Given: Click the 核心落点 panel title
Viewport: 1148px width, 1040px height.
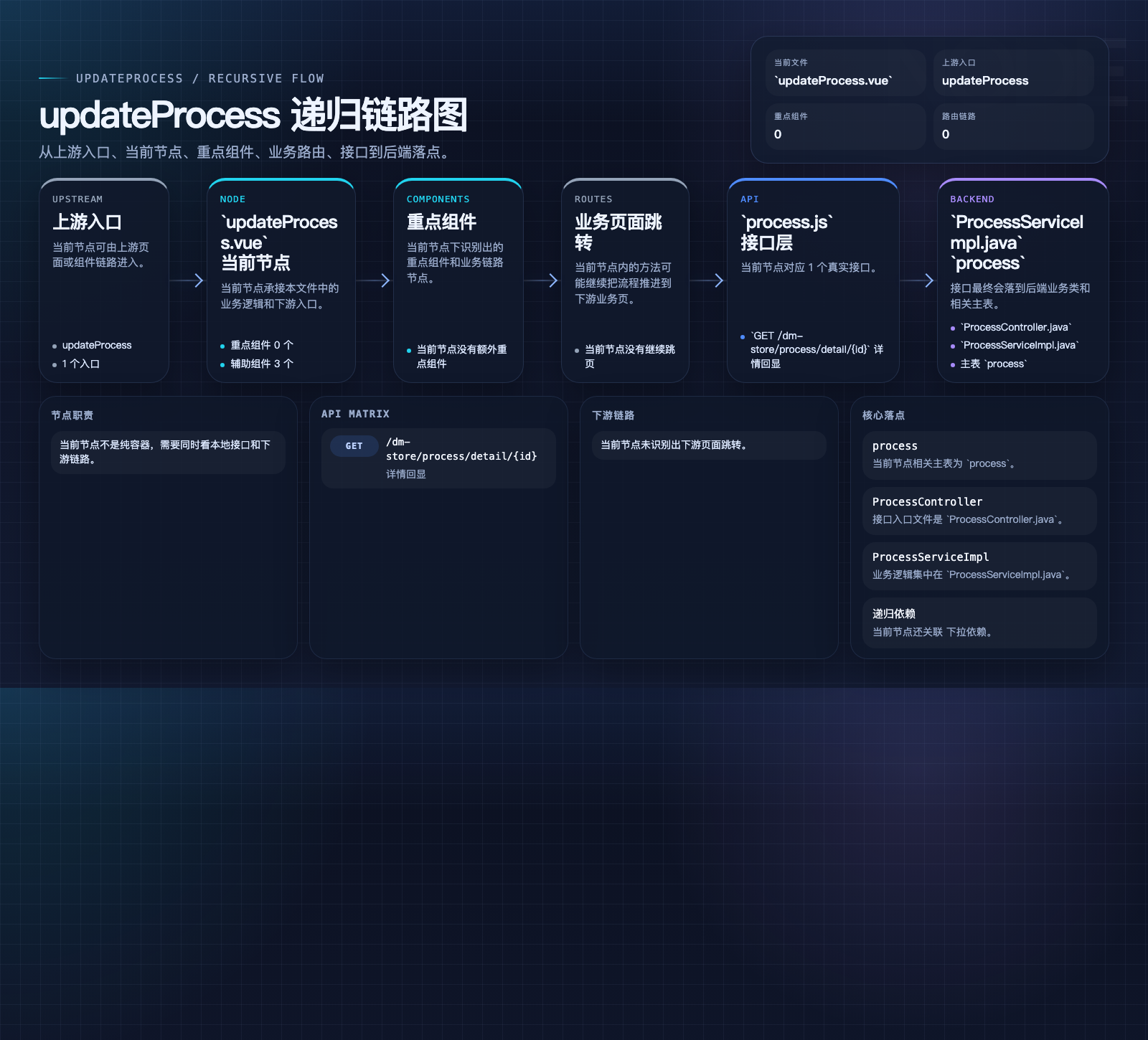Looking at the screenshot, I should (x=884, y=415).
